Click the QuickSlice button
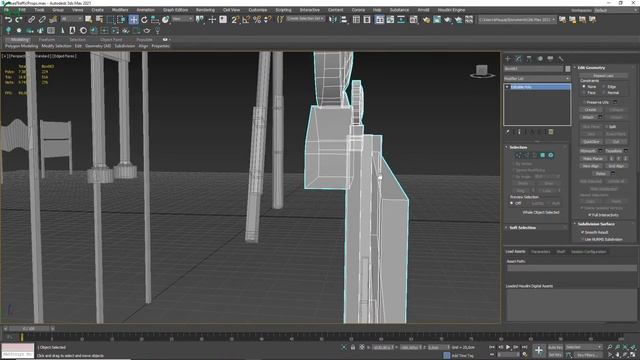 [591, 142]
